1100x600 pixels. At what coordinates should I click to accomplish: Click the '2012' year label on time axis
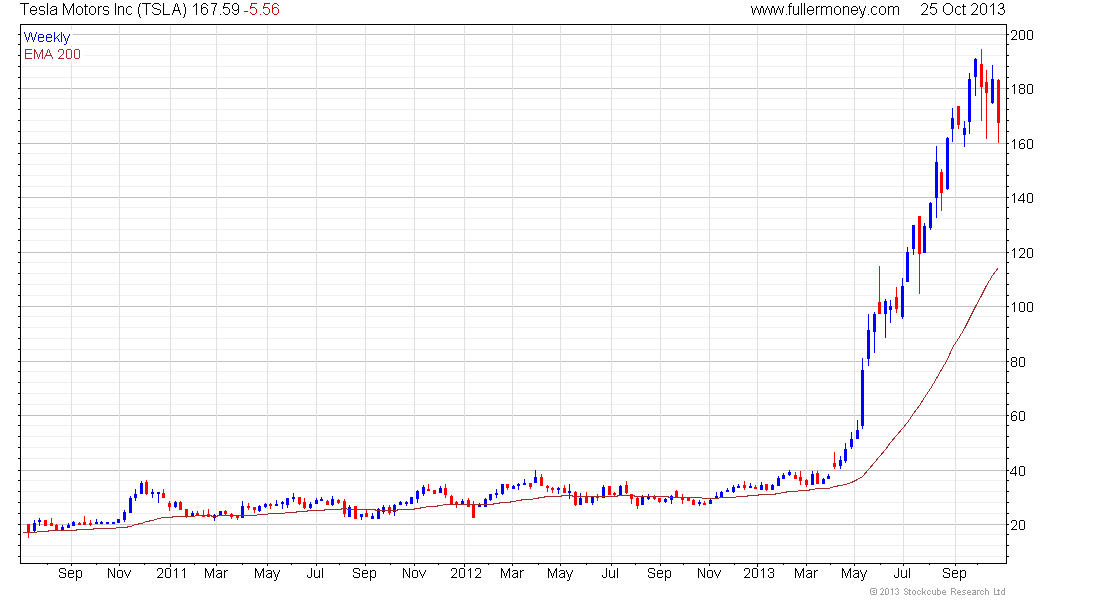pos(466,573)
